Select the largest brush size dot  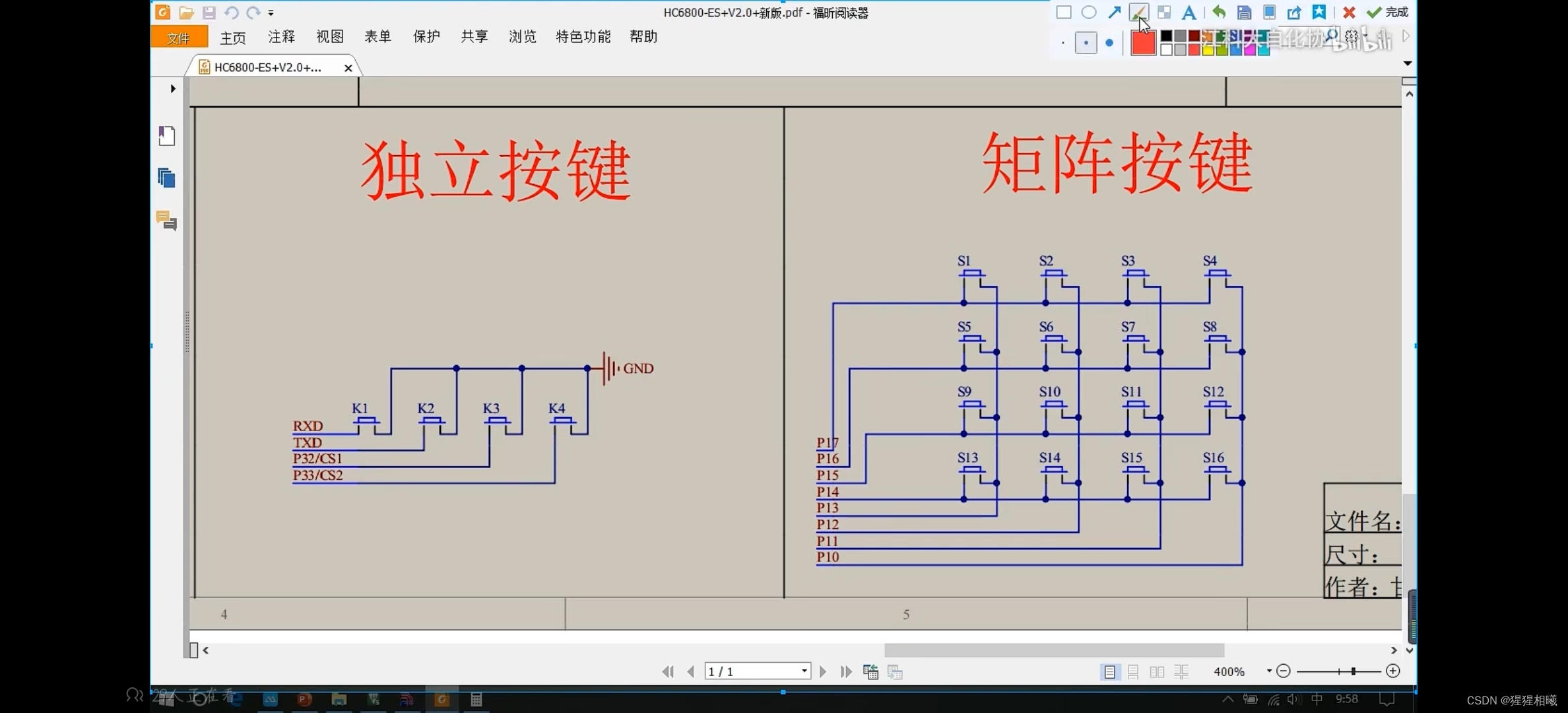[1109, 43]
